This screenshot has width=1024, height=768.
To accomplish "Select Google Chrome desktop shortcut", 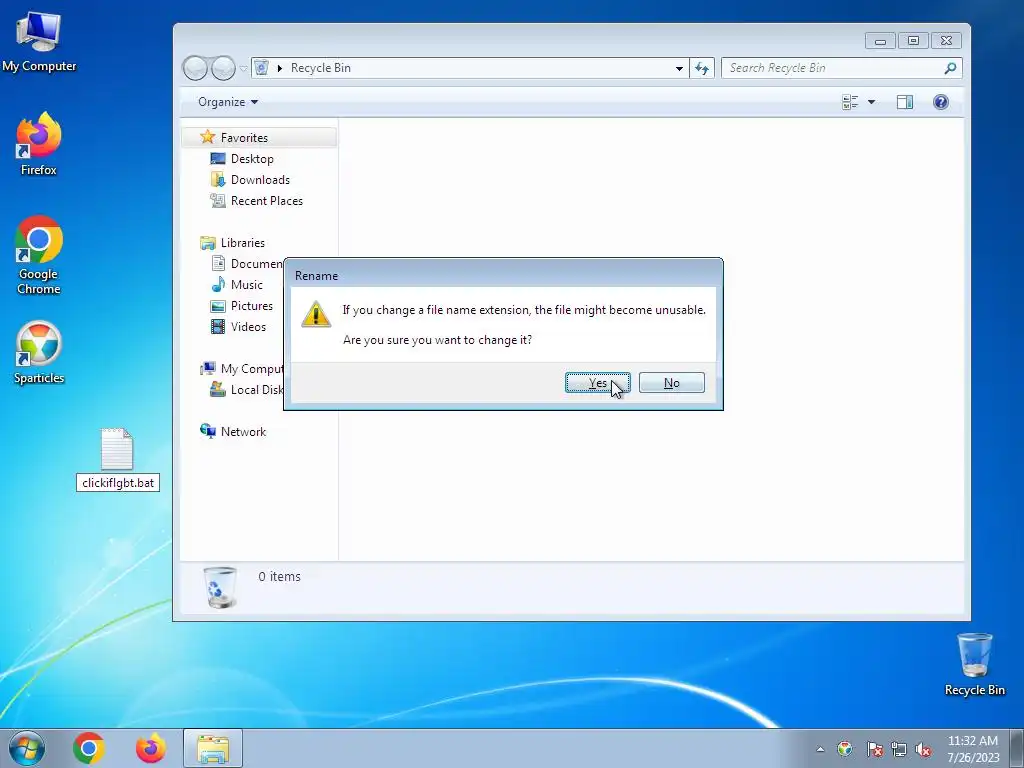I will [x=39, y=255].
